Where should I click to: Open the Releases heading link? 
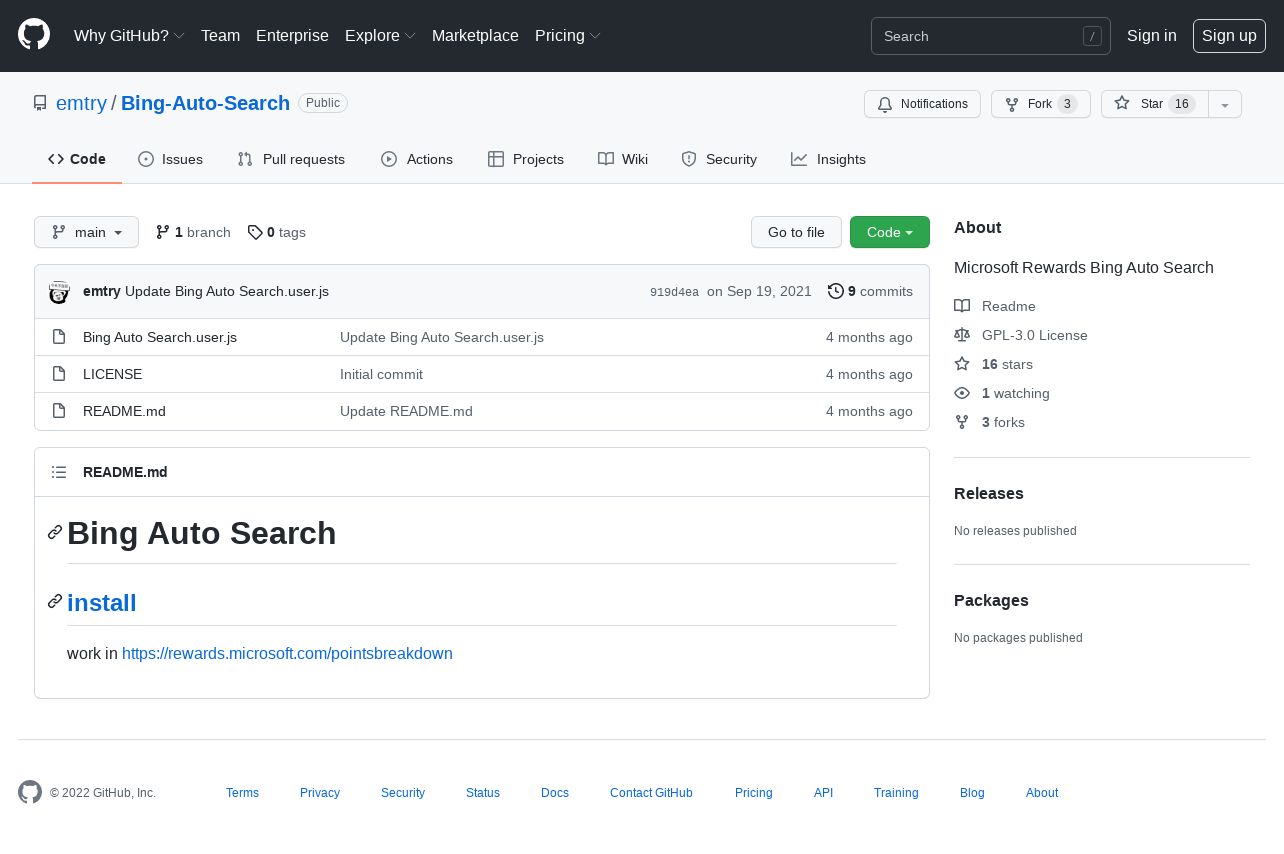pyautogui.click(x=989, y=493)
